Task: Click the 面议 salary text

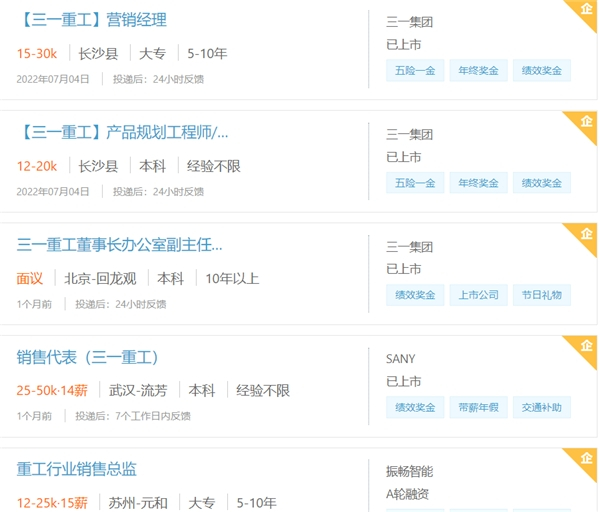Action: tap(29, 279)
